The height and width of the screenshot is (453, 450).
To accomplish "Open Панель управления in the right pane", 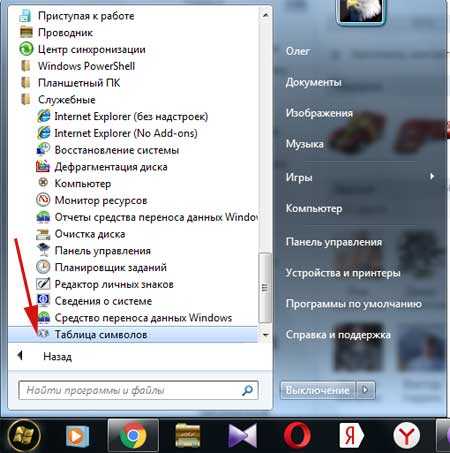I will (x=334, y=242).
